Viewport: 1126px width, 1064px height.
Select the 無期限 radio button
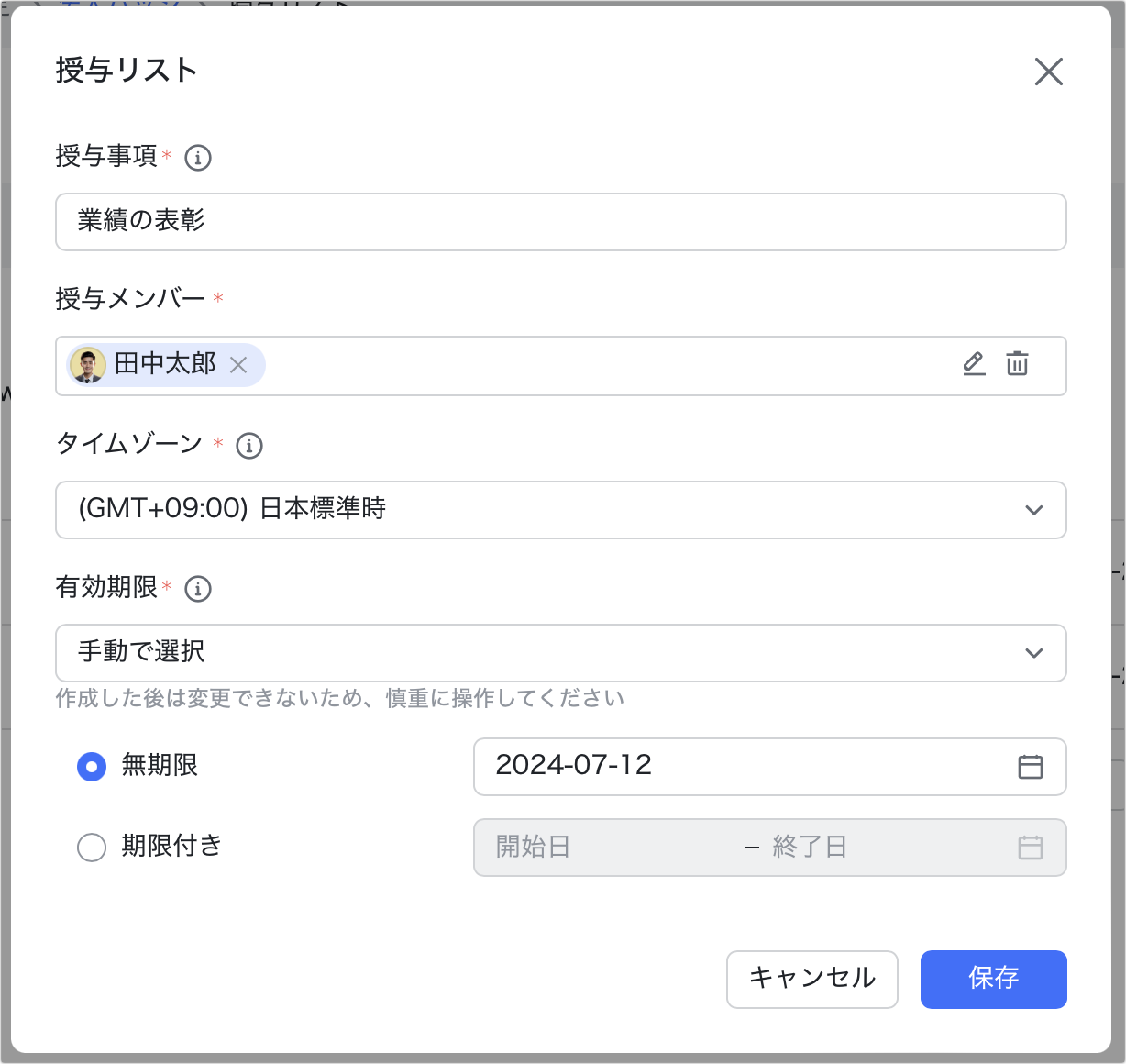tap(92, 767)
